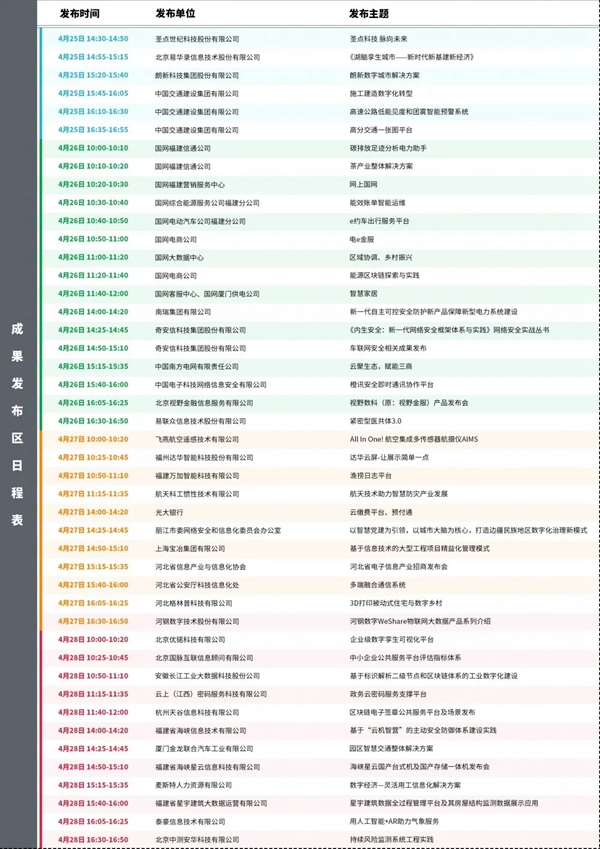Select the topic 3D打印被动式住宅与数字乡村
Screen dimensions: 600x849
[x=393, y=603]
